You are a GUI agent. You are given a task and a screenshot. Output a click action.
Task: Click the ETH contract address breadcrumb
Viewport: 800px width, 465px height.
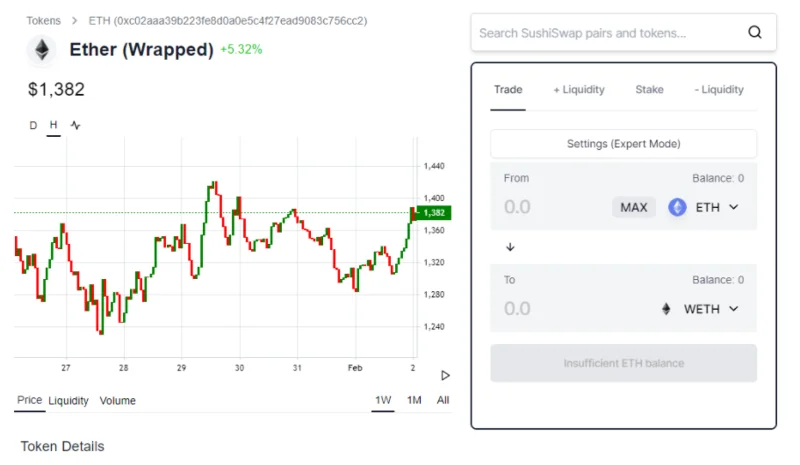click(x=228, y=21)
